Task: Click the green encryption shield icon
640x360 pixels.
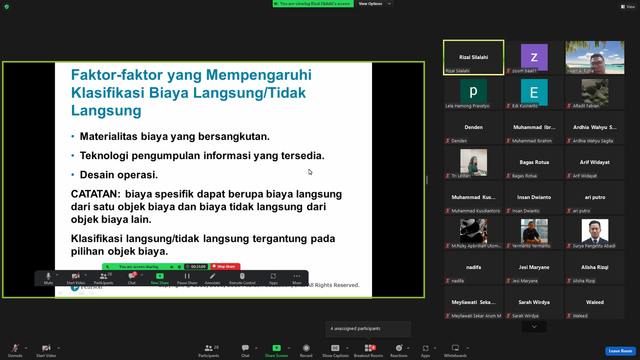Action: (7, 7)
